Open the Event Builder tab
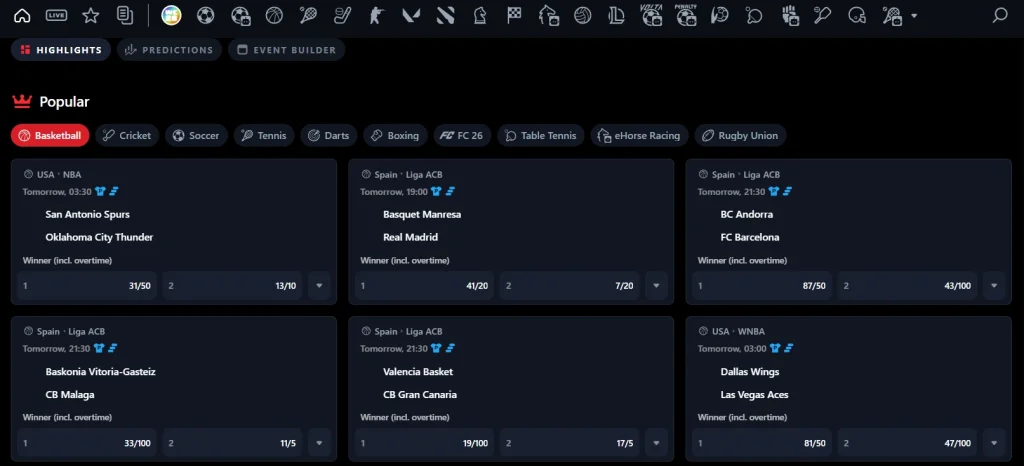This screenshot has width=1024, height=466. click(x=287, y=50)
